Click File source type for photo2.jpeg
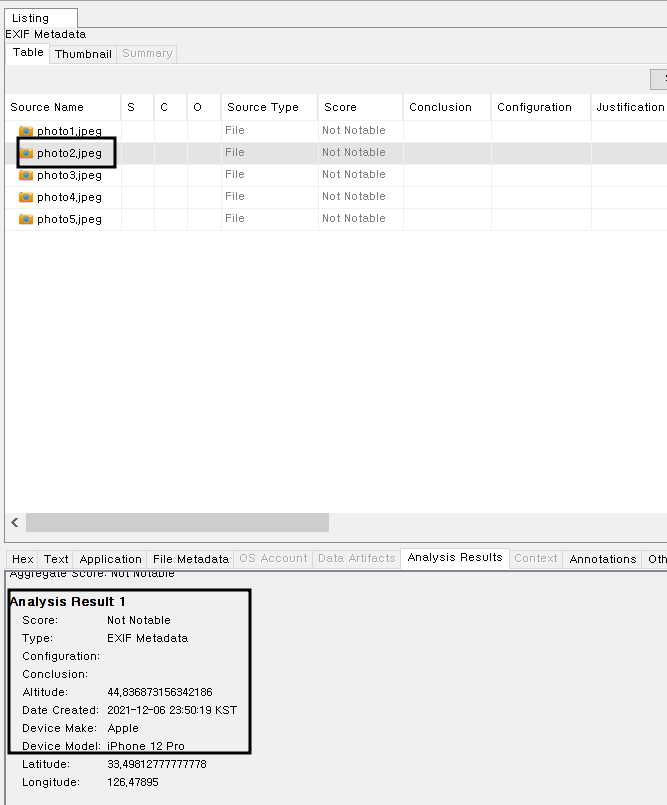Screen dimensions: 667x805 (x=235, y=152)
